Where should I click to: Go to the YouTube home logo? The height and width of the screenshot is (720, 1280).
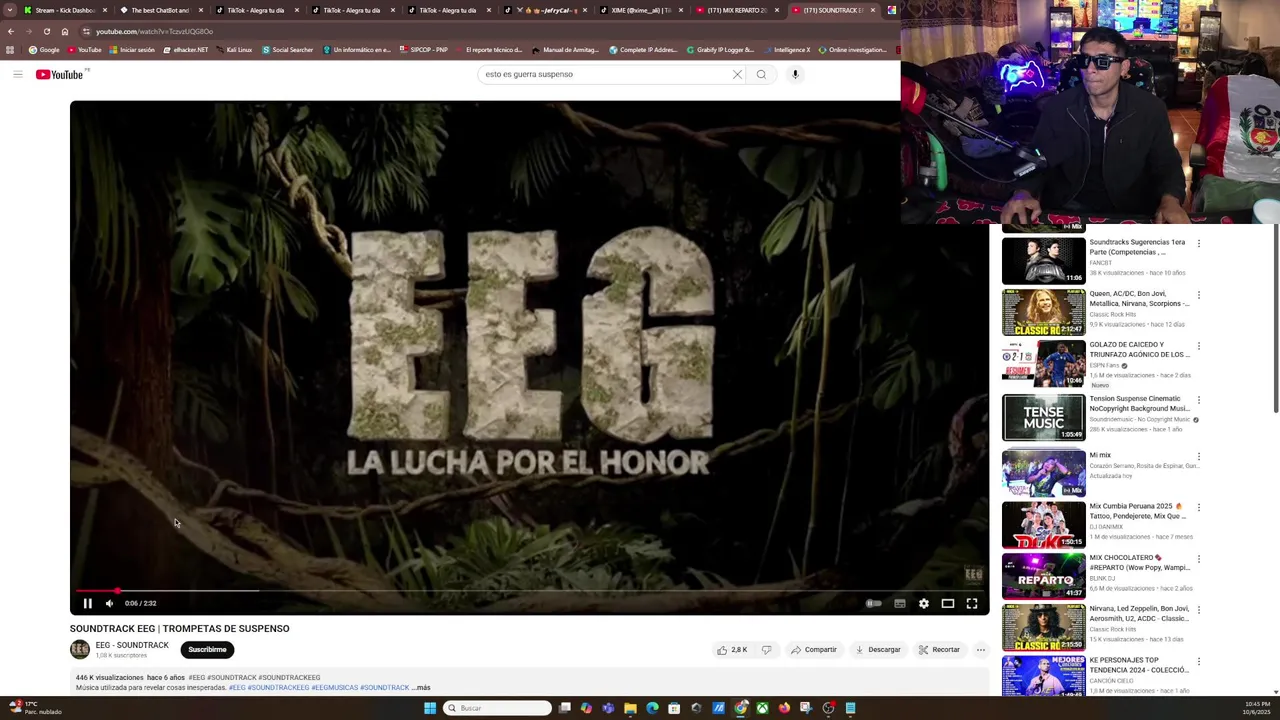pos(60,74)
